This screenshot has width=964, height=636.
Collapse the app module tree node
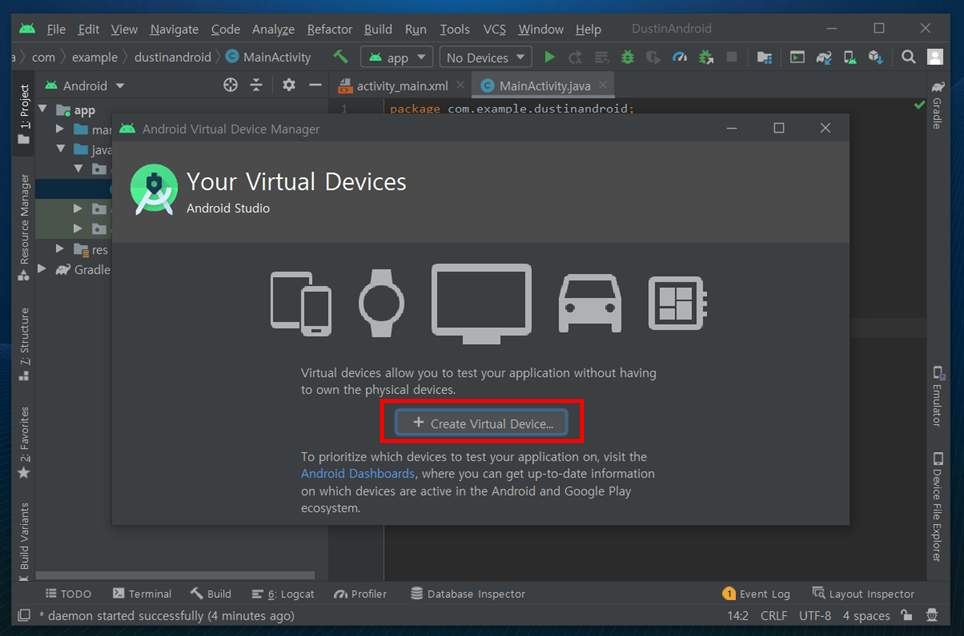(43, 109)
